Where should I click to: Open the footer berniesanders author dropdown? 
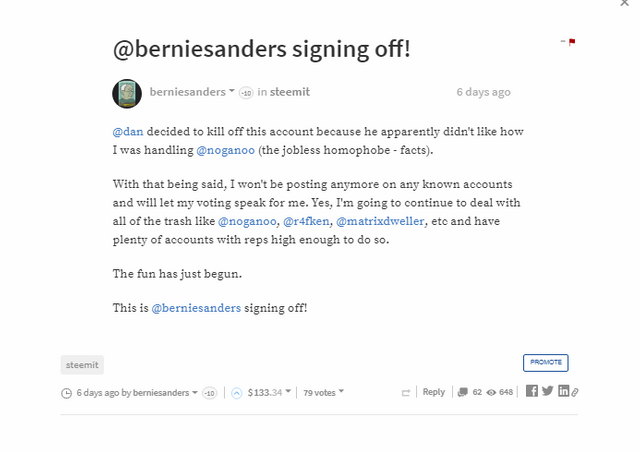pos(195,392)
